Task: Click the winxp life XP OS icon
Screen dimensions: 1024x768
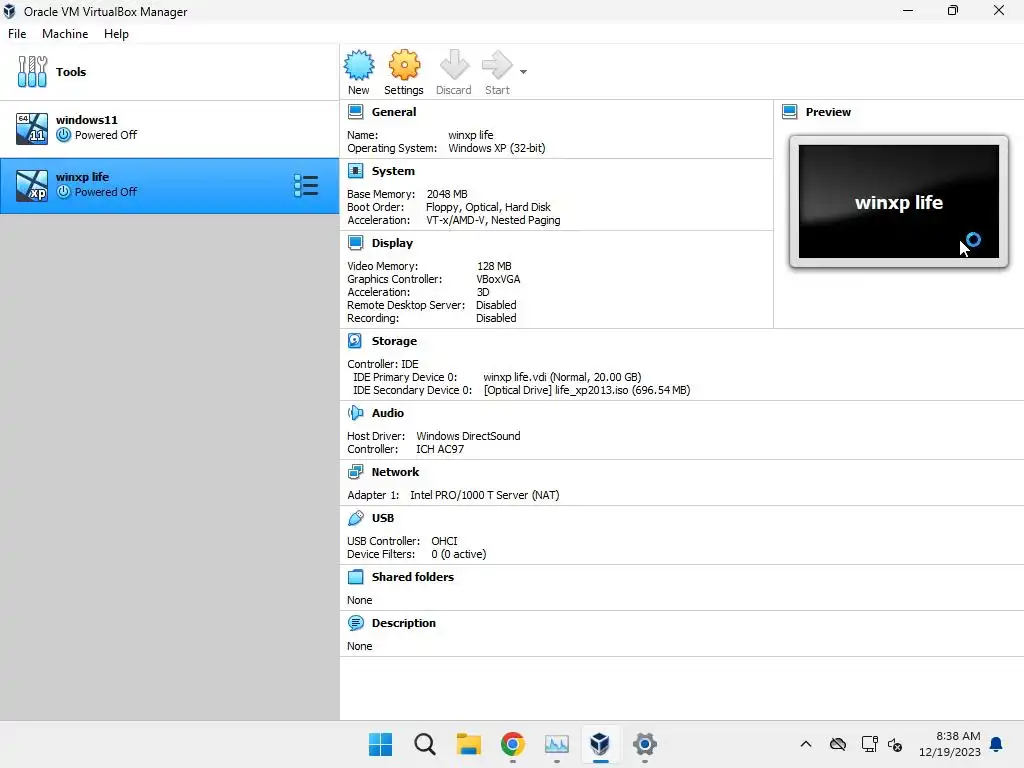Action: [x=31, y=185]
